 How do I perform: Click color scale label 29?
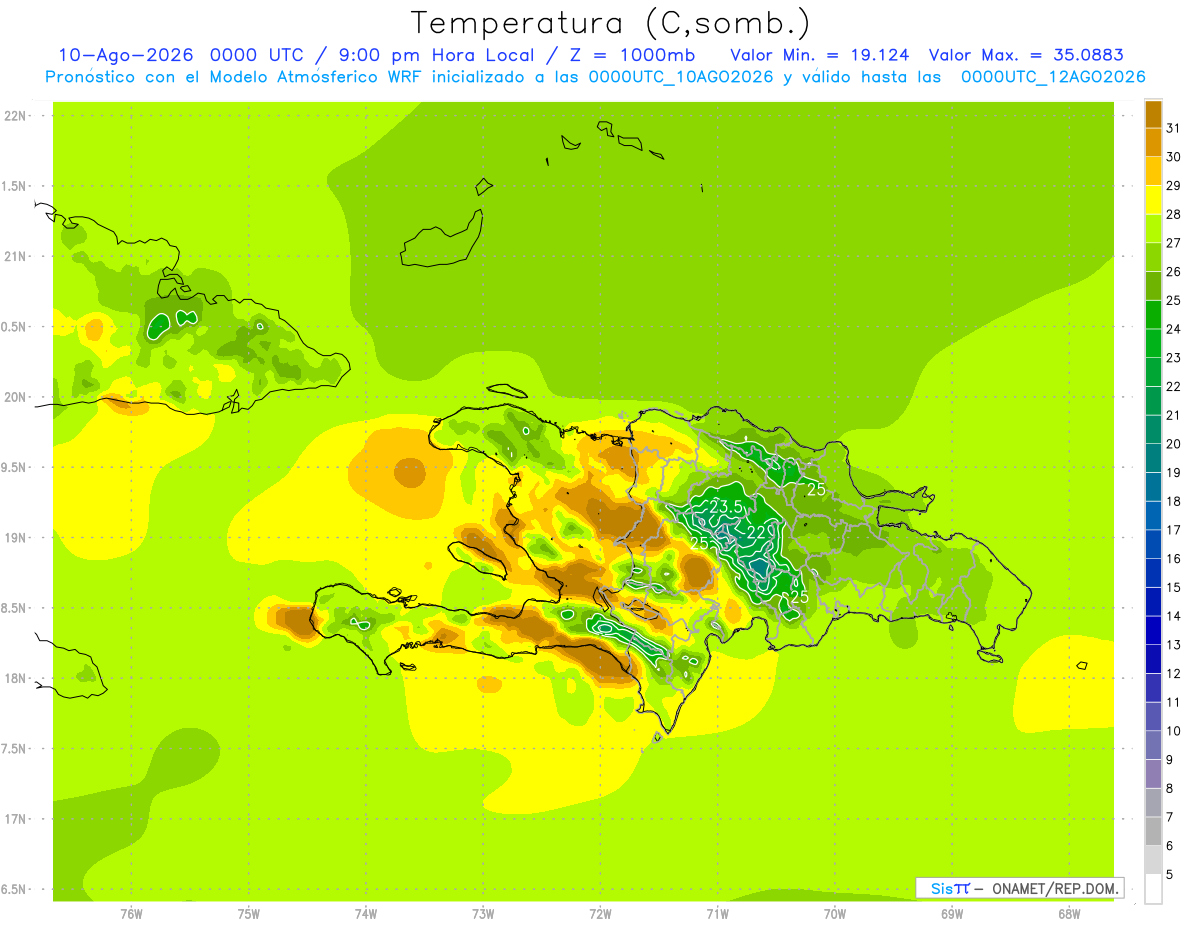pyautogui.click(x=1174, y=186)
